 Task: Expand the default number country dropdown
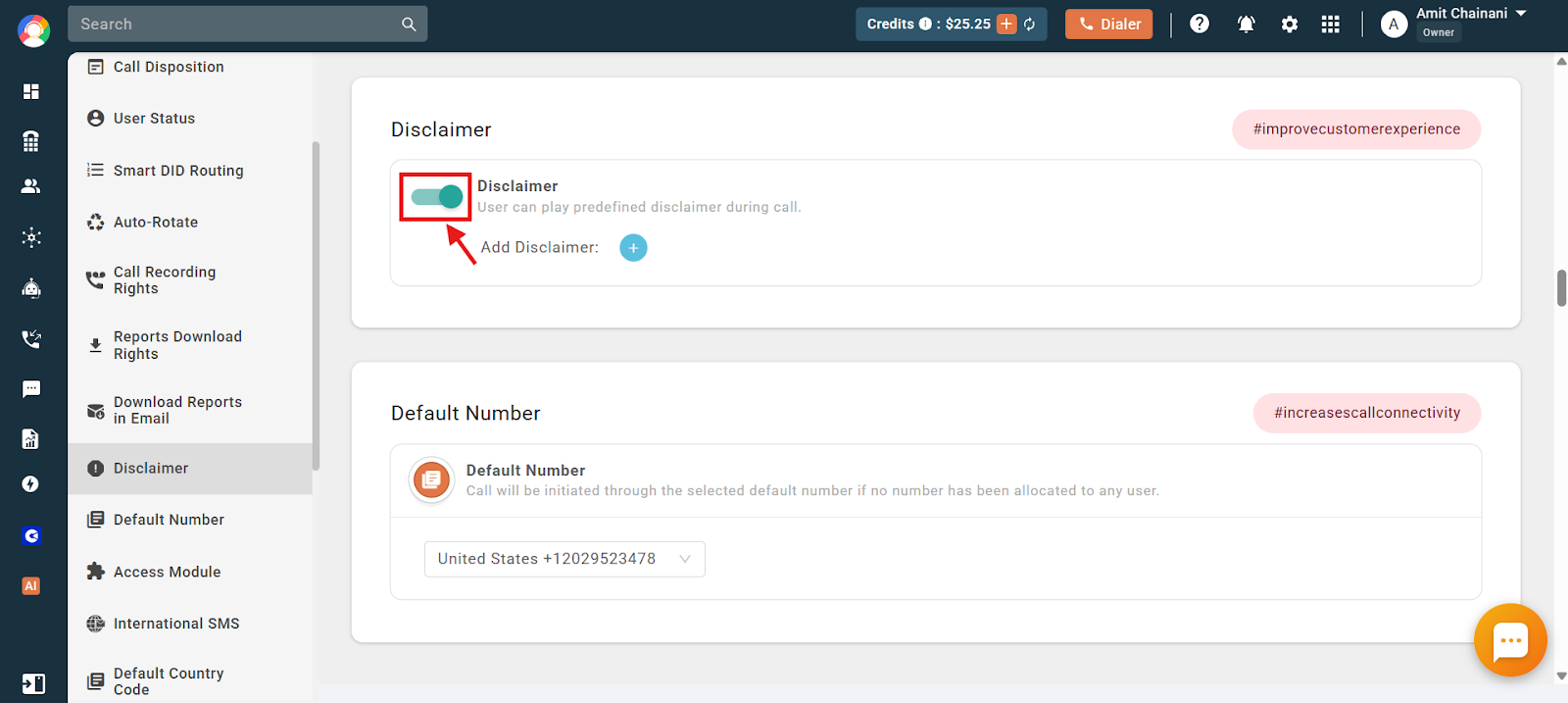tap(564, 559)
